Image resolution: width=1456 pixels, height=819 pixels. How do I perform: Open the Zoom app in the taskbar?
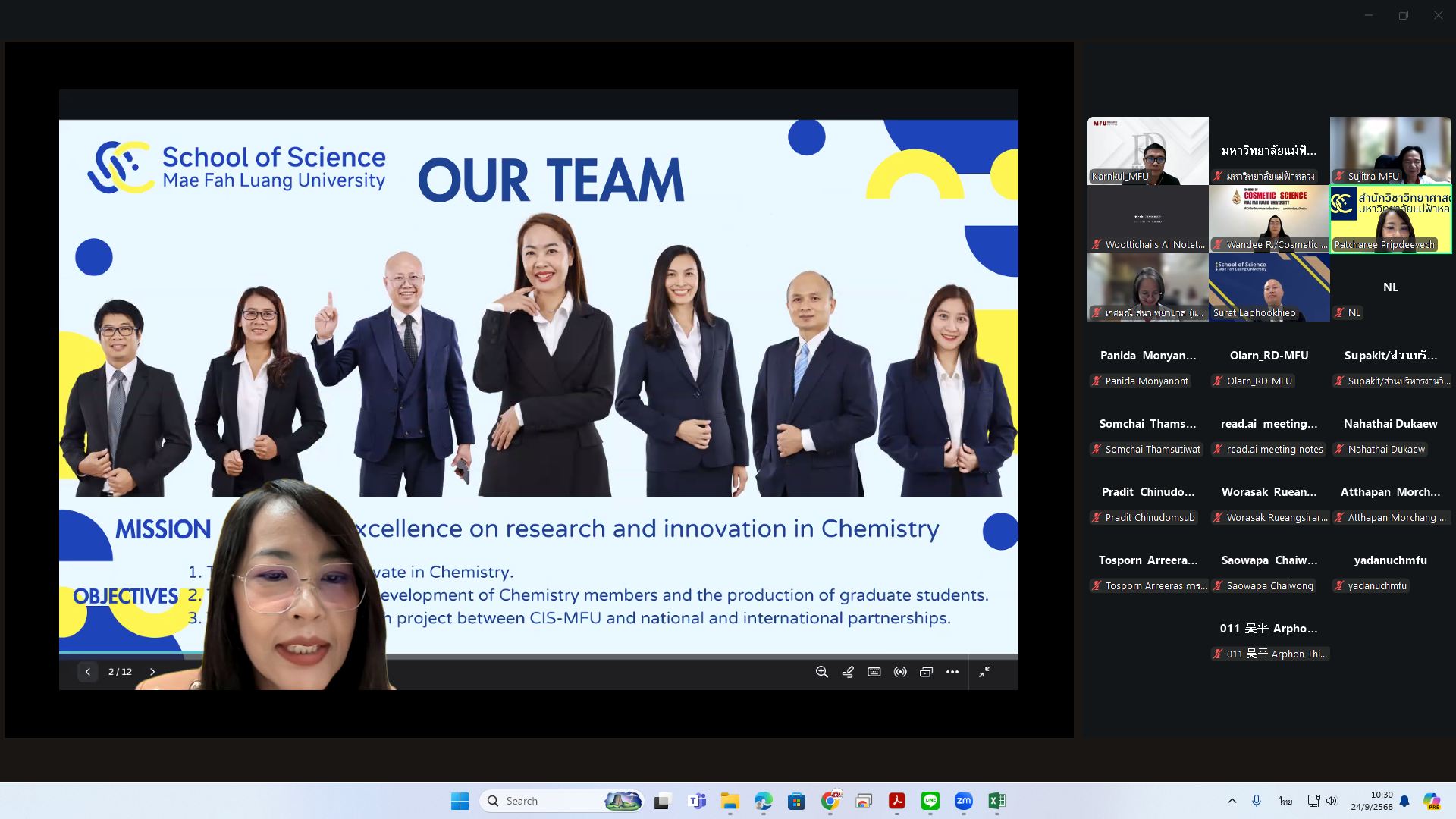(963, 801)
